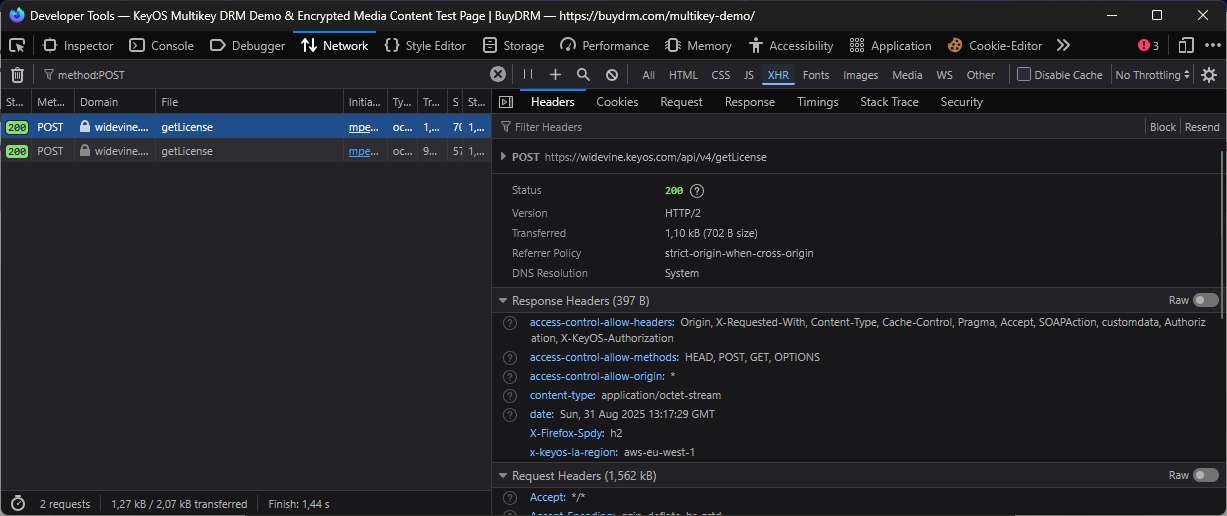This screenshot has width=1227, height=516.
Task: Open the network search magnifier
Action: coord(583,75)
